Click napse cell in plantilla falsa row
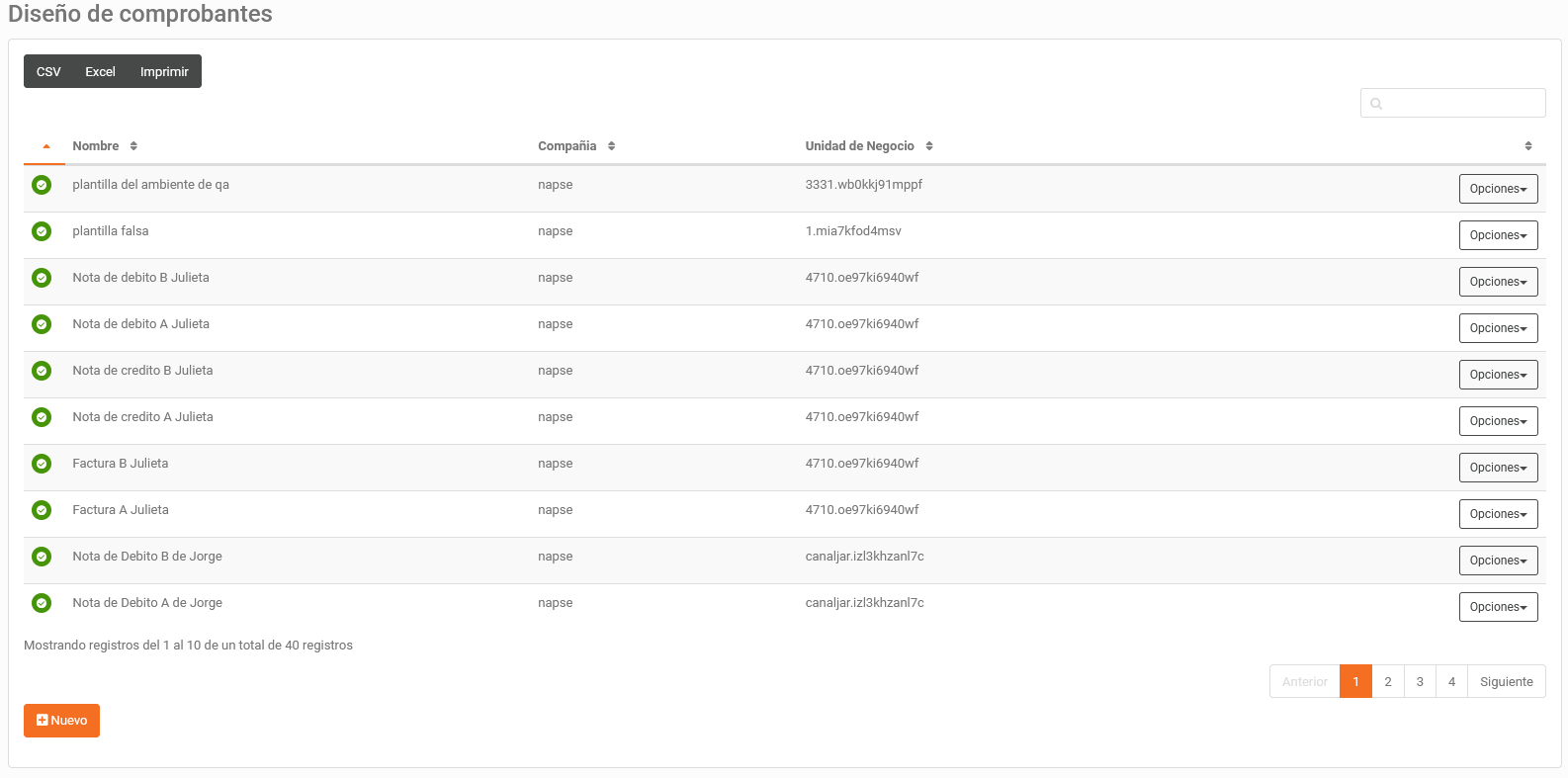 tap(556, 231)
